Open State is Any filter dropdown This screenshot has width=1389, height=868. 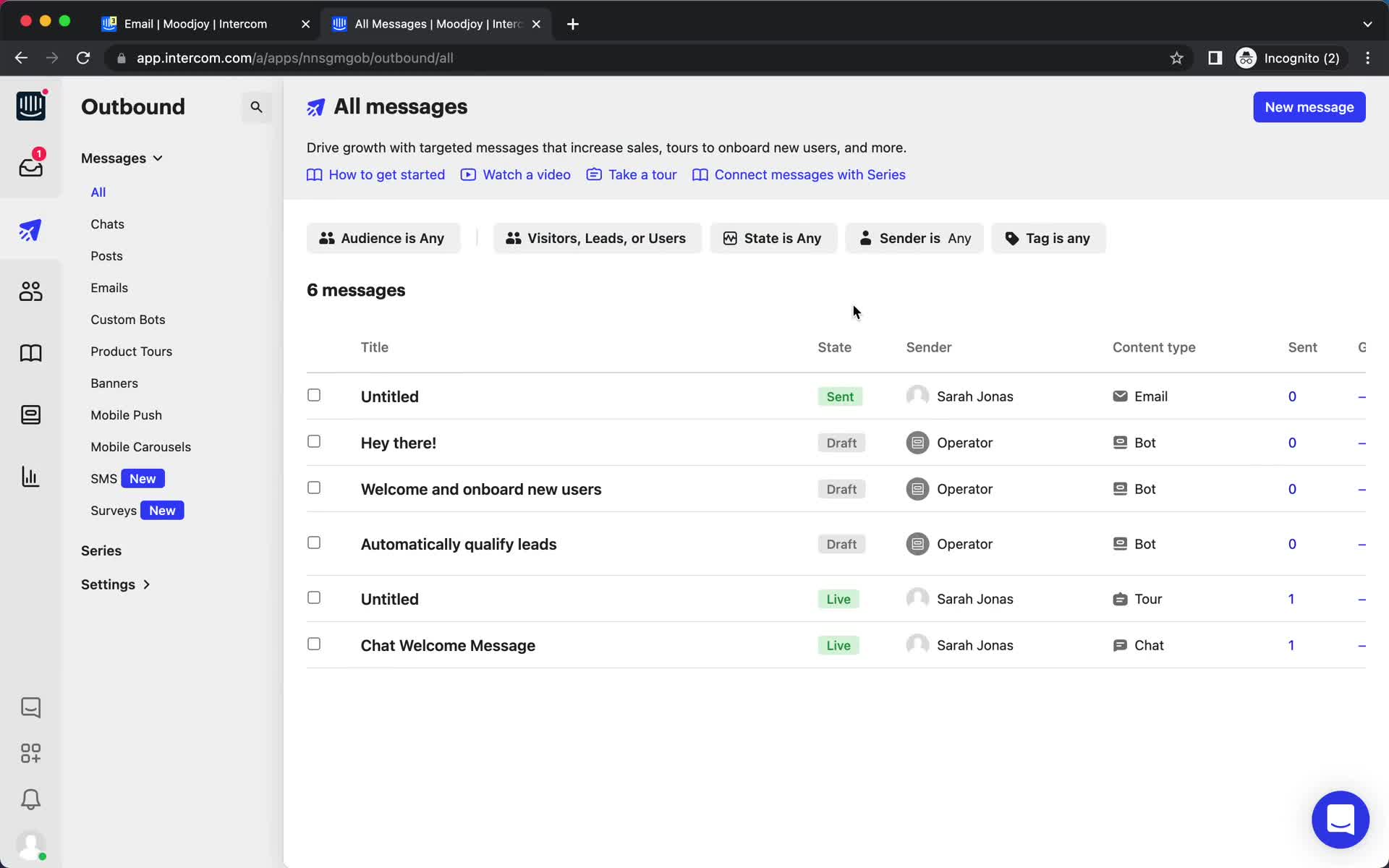click(x=774, y=238)
